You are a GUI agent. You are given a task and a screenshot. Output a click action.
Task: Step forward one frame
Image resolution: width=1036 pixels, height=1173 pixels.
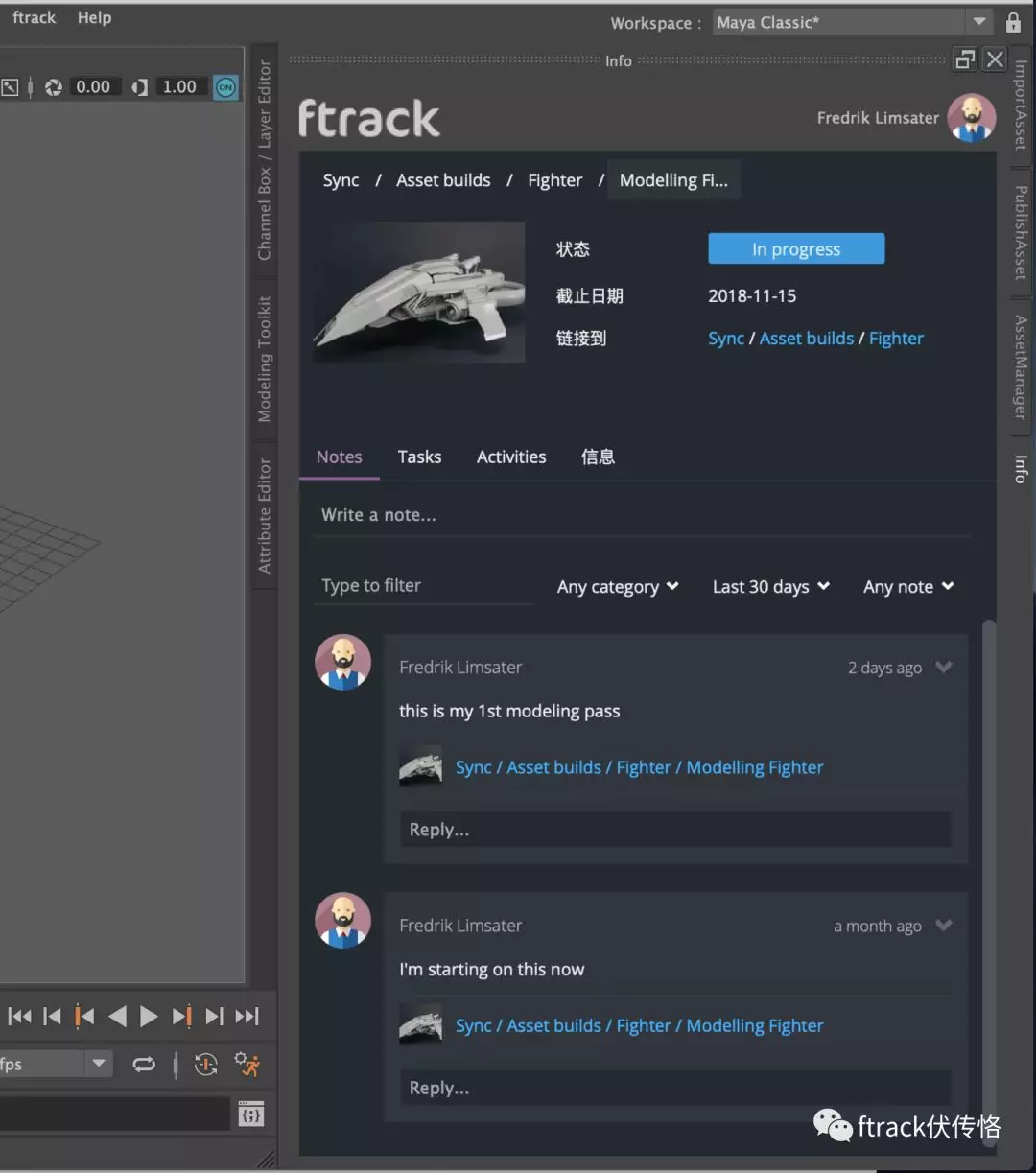(x=214, y=1017)
